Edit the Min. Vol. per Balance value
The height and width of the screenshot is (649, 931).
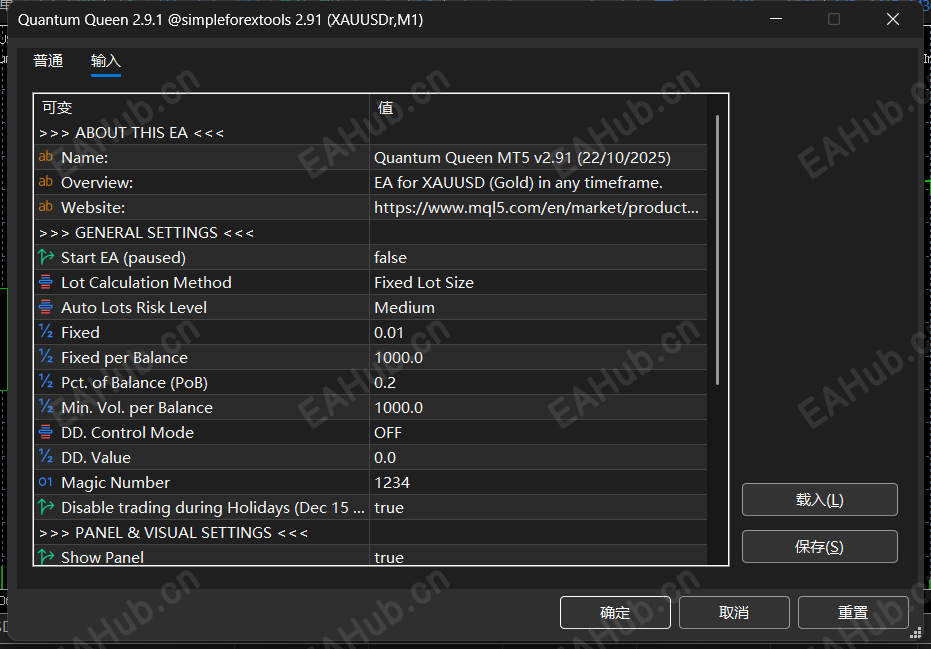pyautogui.click(x=538, y=407)
